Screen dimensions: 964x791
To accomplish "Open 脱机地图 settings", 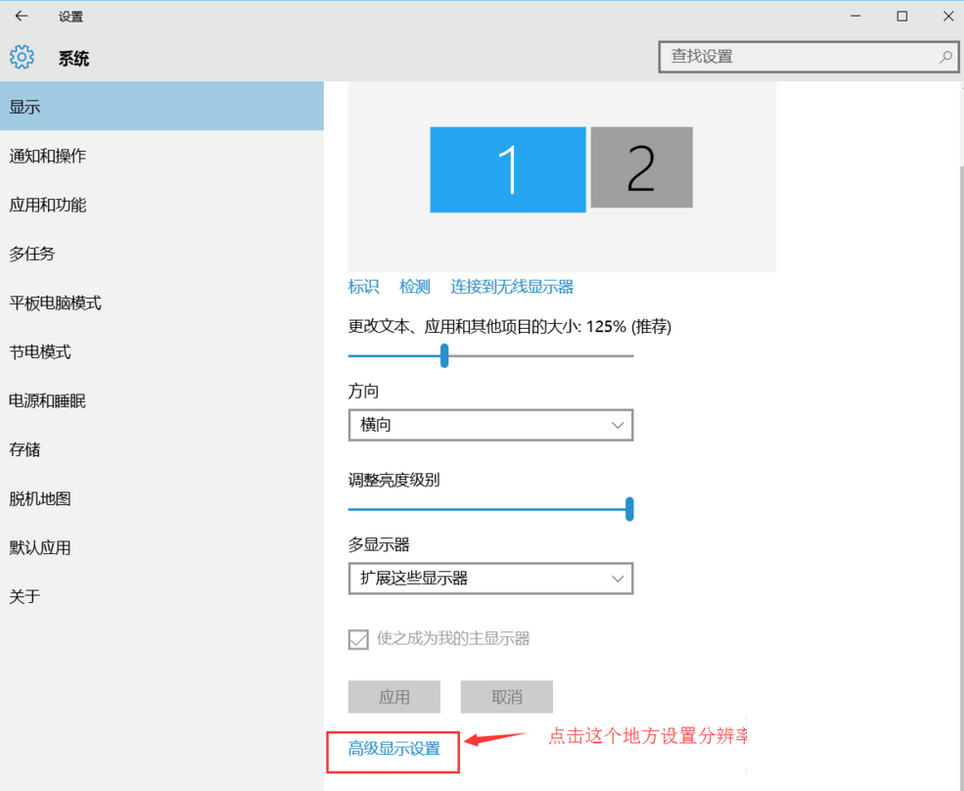I will pos(162,498).
